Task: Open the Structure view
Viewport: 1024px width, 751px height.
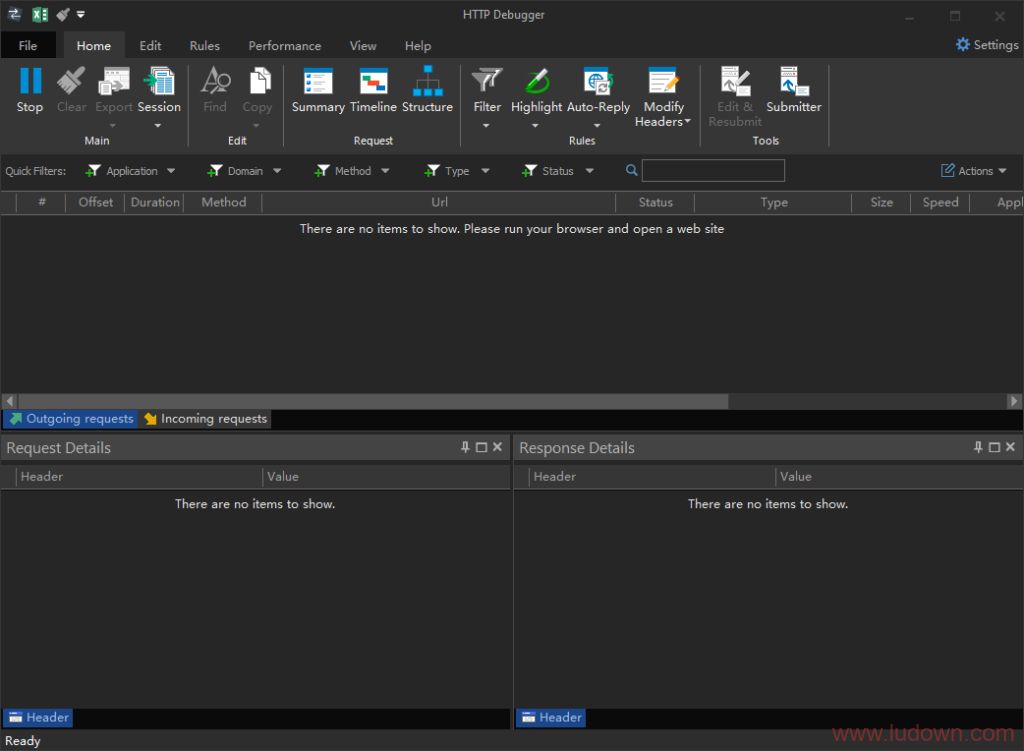Action: [x=427, y=90]
